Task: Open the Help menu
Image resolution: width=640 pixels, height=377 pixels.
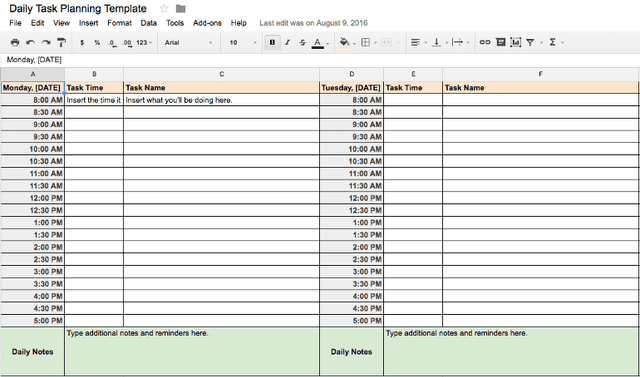Action: click(x=239, y=23)
